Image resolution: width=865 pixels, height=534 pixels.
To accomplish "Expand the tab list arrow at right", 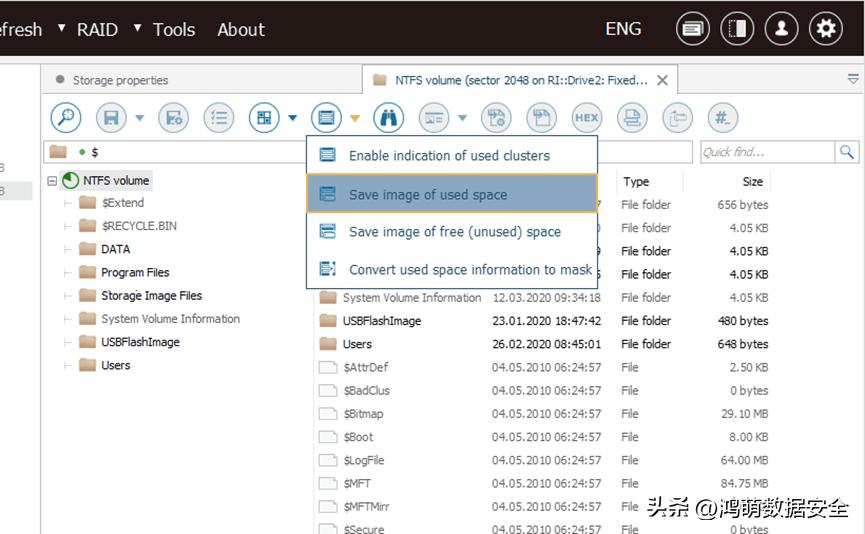I will [x=853, y=79].
